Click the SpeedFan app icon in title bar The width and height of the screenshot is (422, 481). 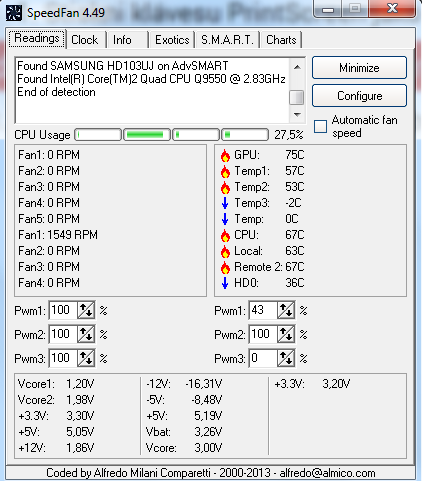pos(14,13)
